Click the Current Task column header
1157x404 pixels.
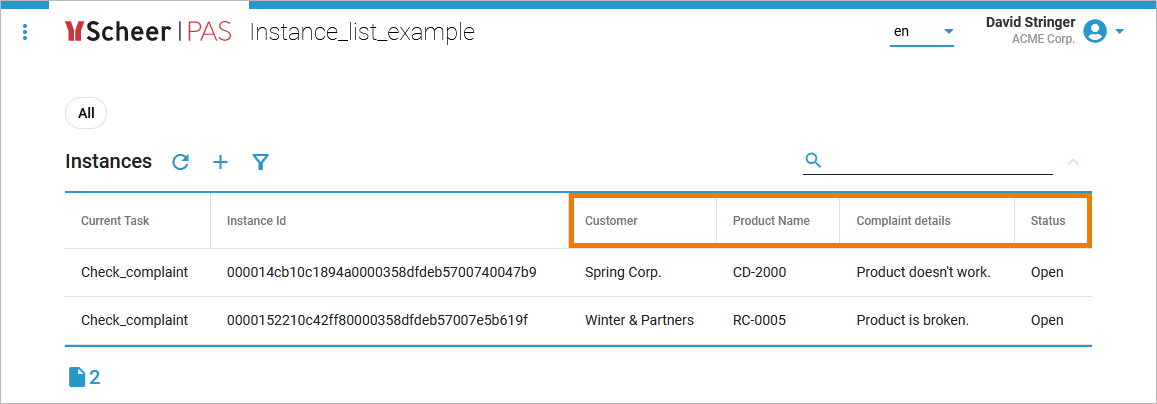115,221
